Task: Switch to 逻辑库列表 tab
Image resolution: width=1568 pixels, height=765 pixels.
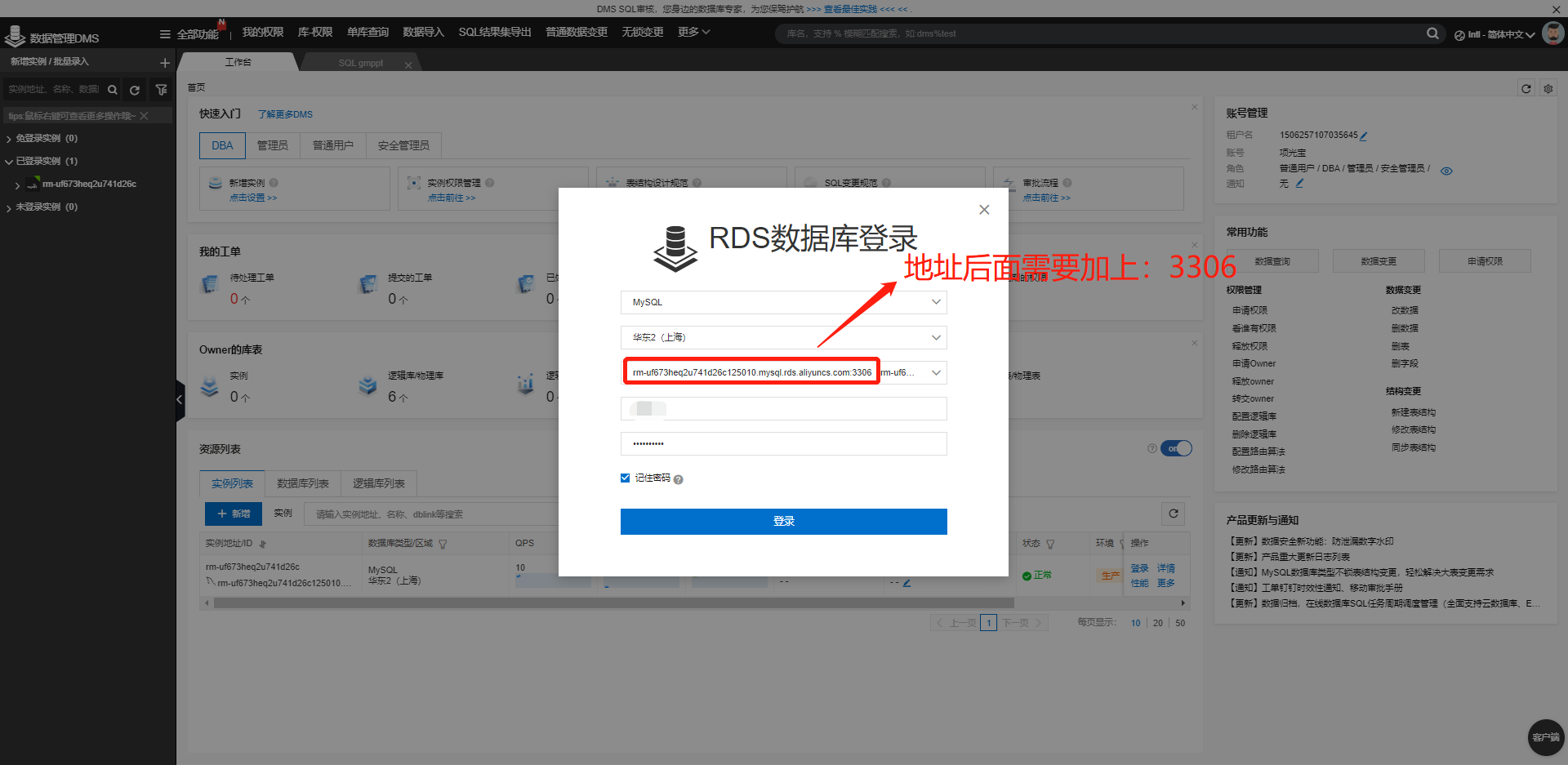Action: 379,483
